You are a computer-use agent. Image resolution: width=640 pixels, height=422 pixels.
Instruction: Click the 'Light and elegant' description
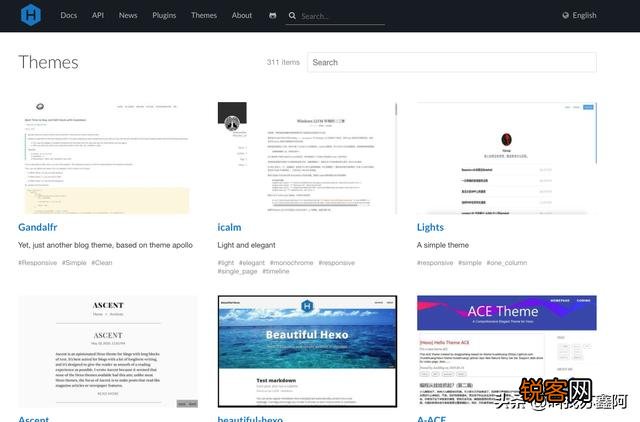pos(247,245)
